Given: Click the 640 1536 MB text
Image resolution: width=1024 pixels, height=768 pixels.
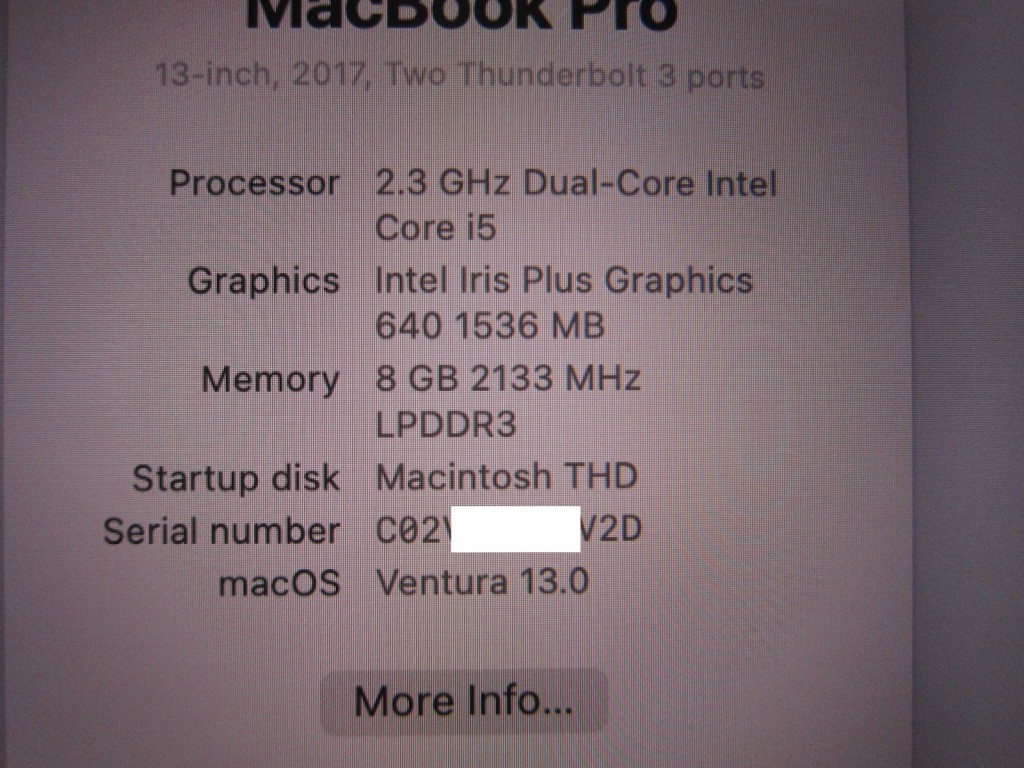Looking at the screenshot, I should [x=490, y=325].
